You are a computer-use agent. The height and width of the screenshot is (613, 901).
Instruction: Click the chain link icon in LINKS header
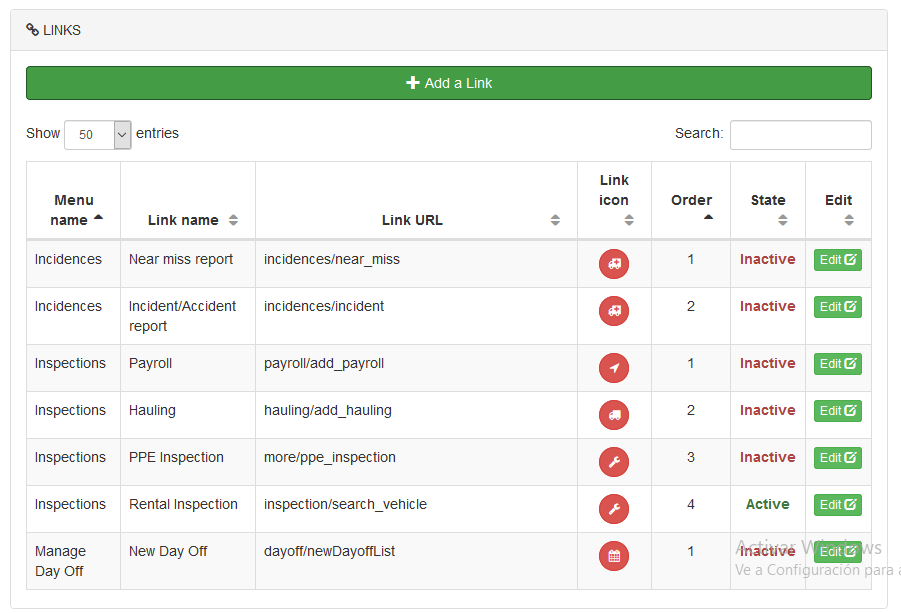(33, 30)
